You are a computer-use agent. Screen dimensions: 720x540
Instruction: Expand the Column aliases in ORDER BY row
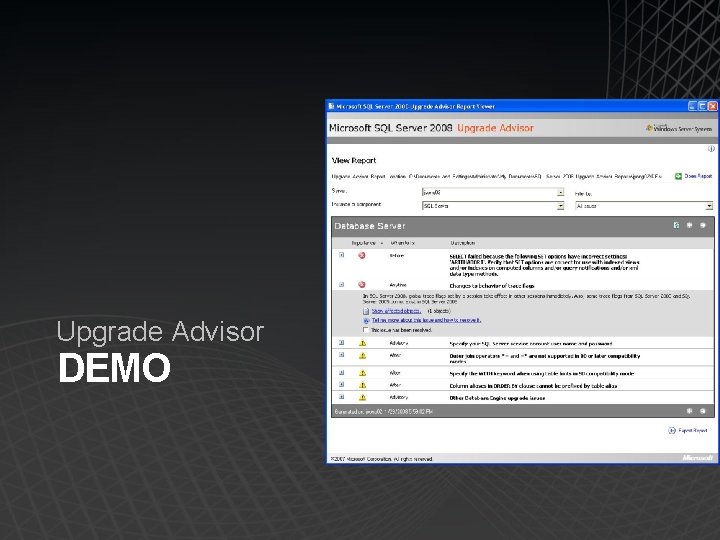(342, 385)
